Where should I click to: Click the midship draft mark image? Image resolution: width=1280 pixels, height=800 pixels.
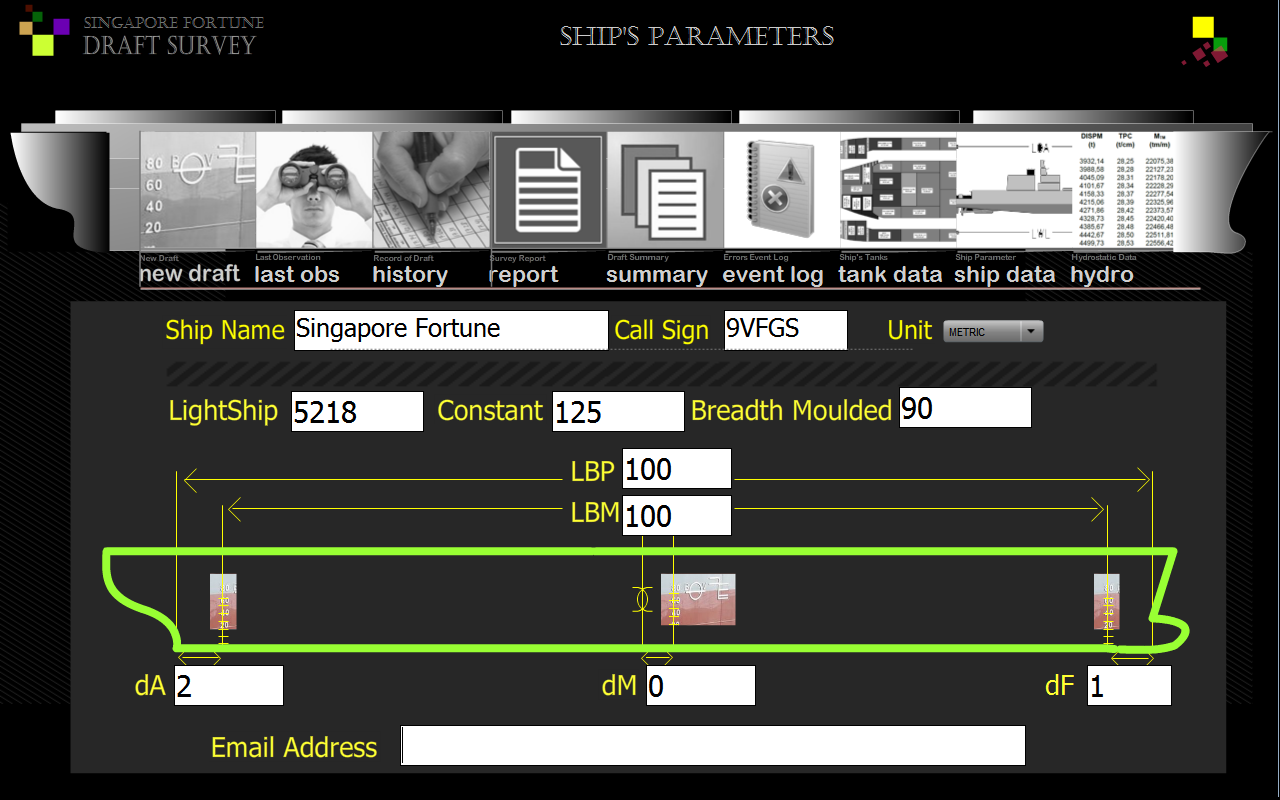coord(698,599)
